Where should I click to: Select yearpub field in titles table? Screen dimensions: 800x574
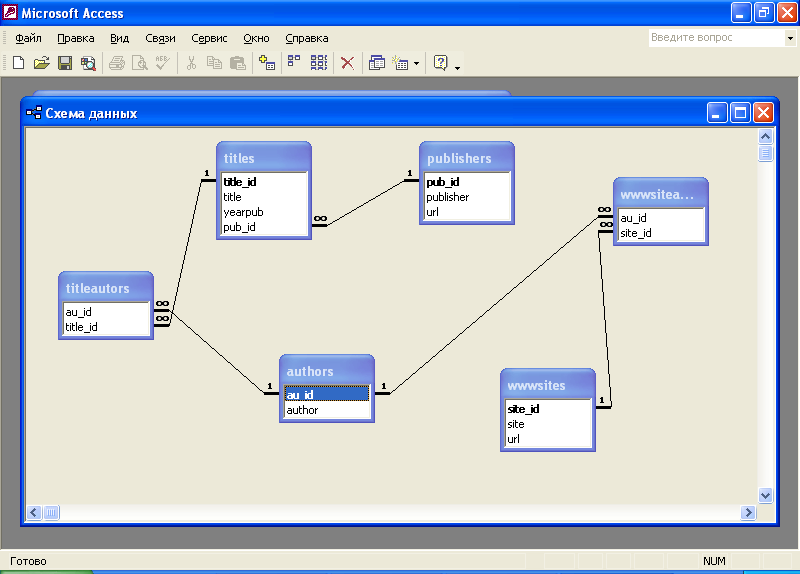click(264, 212)
